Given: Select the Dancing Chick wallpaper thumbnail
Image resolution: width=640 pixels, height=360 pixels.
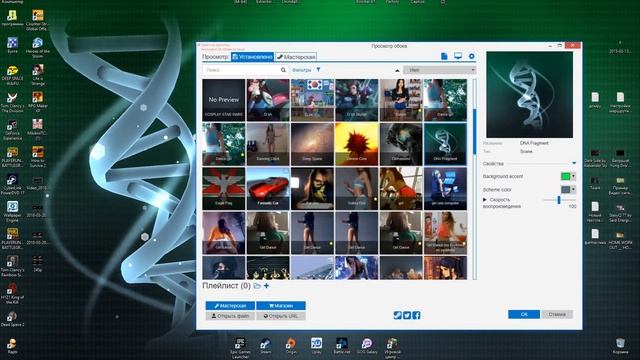Looking at the screenshot, I should click(268, 144).
